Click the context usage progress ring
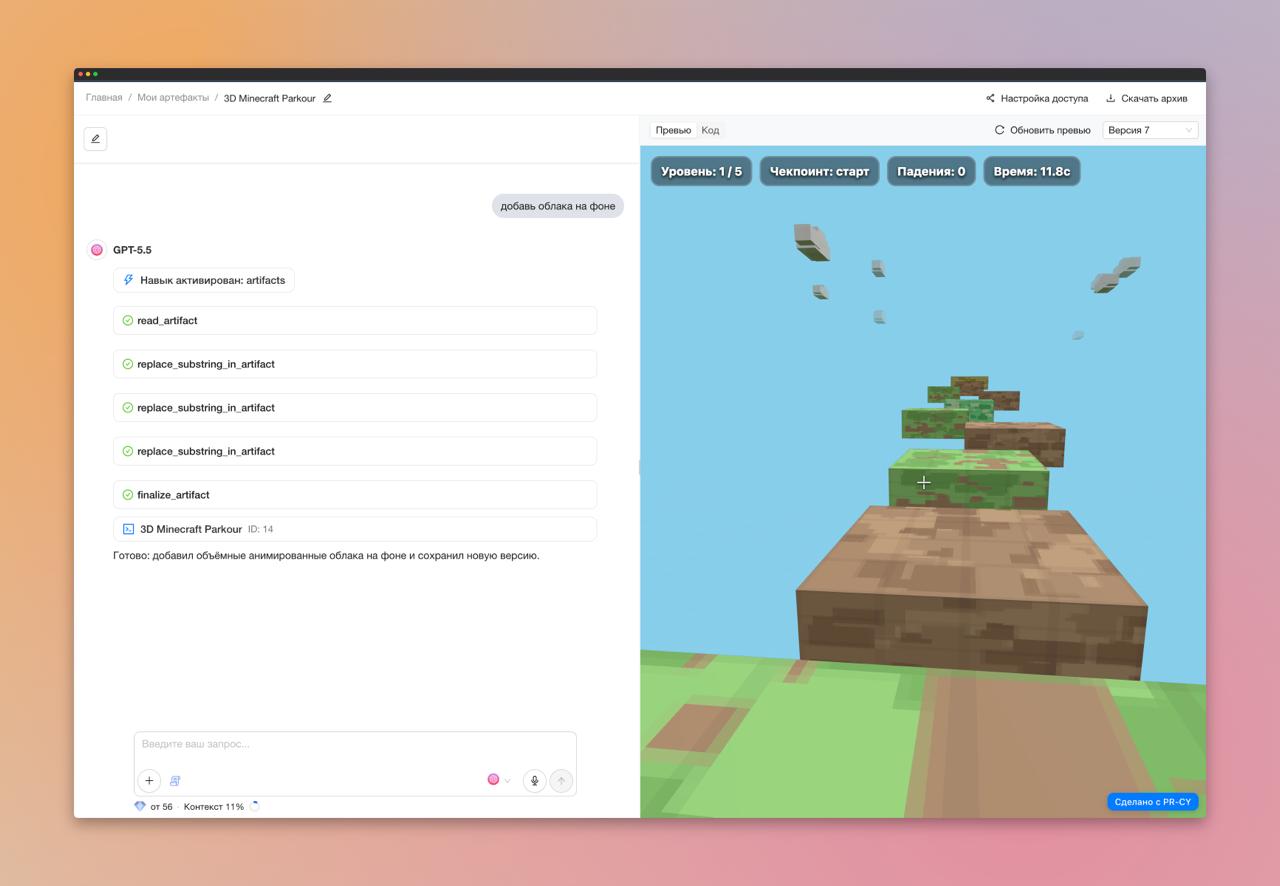 point(254,806)
